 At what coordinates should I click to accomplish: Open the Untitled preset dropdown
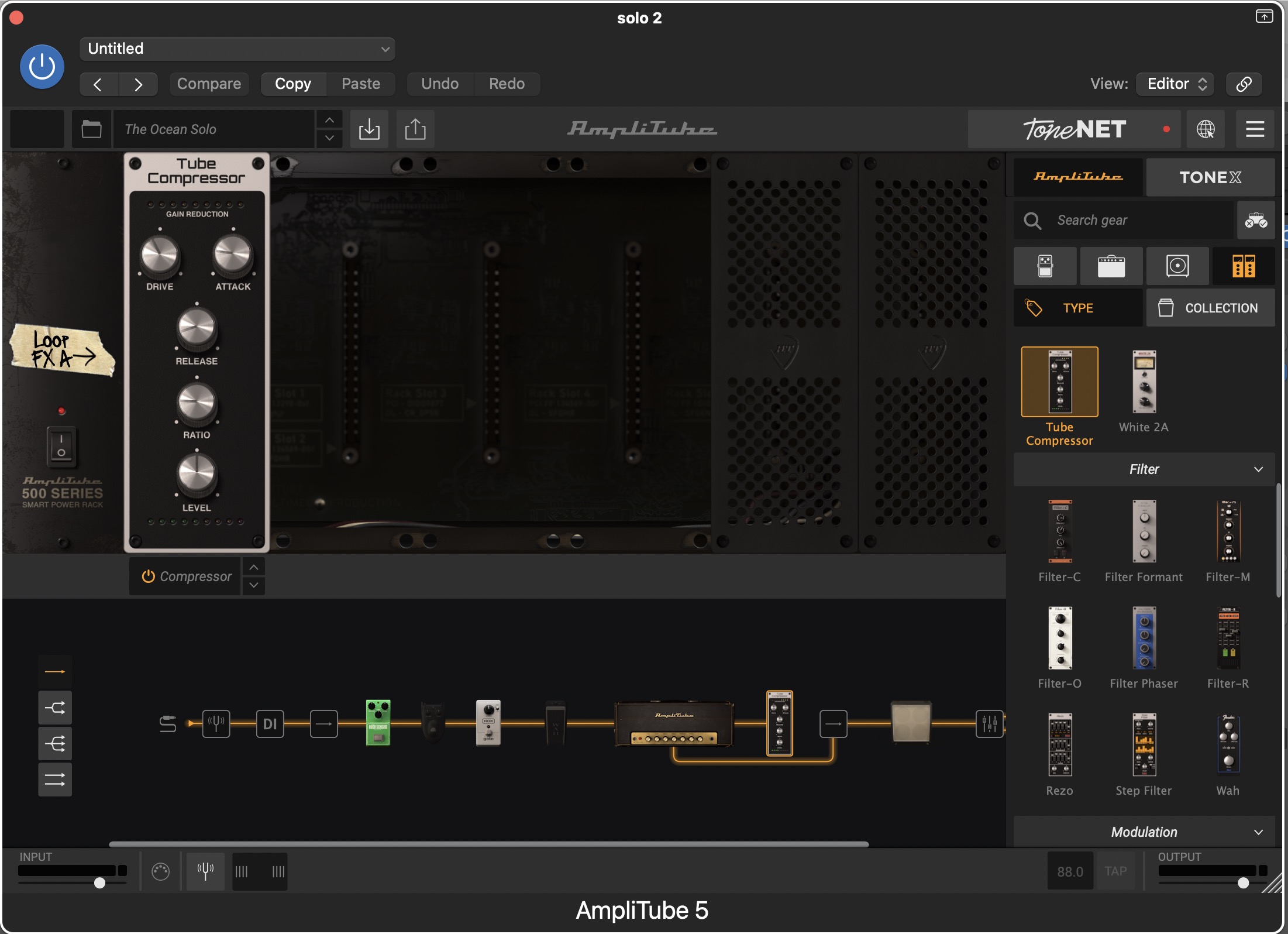237,49
